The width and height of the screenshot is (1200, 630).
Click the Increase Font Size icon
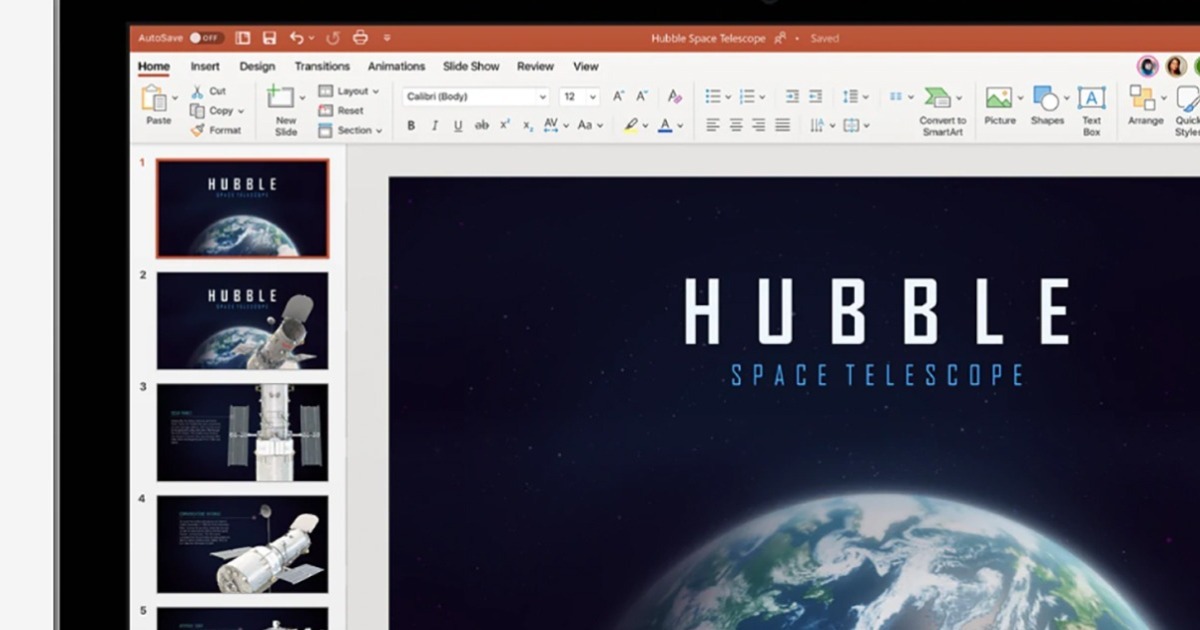pos(618,97)
